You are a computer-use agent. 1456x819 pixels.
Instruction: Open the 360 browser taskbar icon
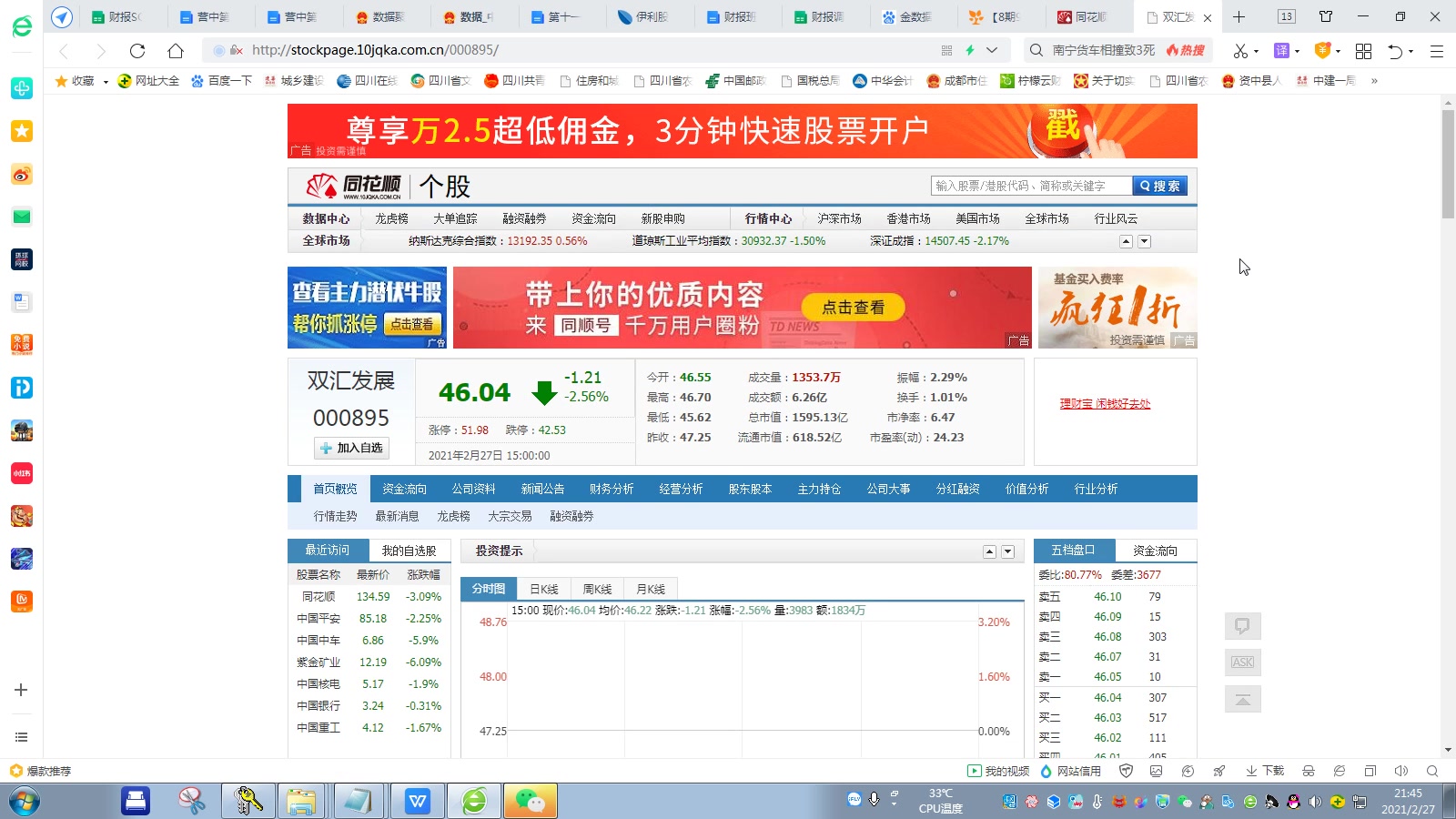click(474, 801)
